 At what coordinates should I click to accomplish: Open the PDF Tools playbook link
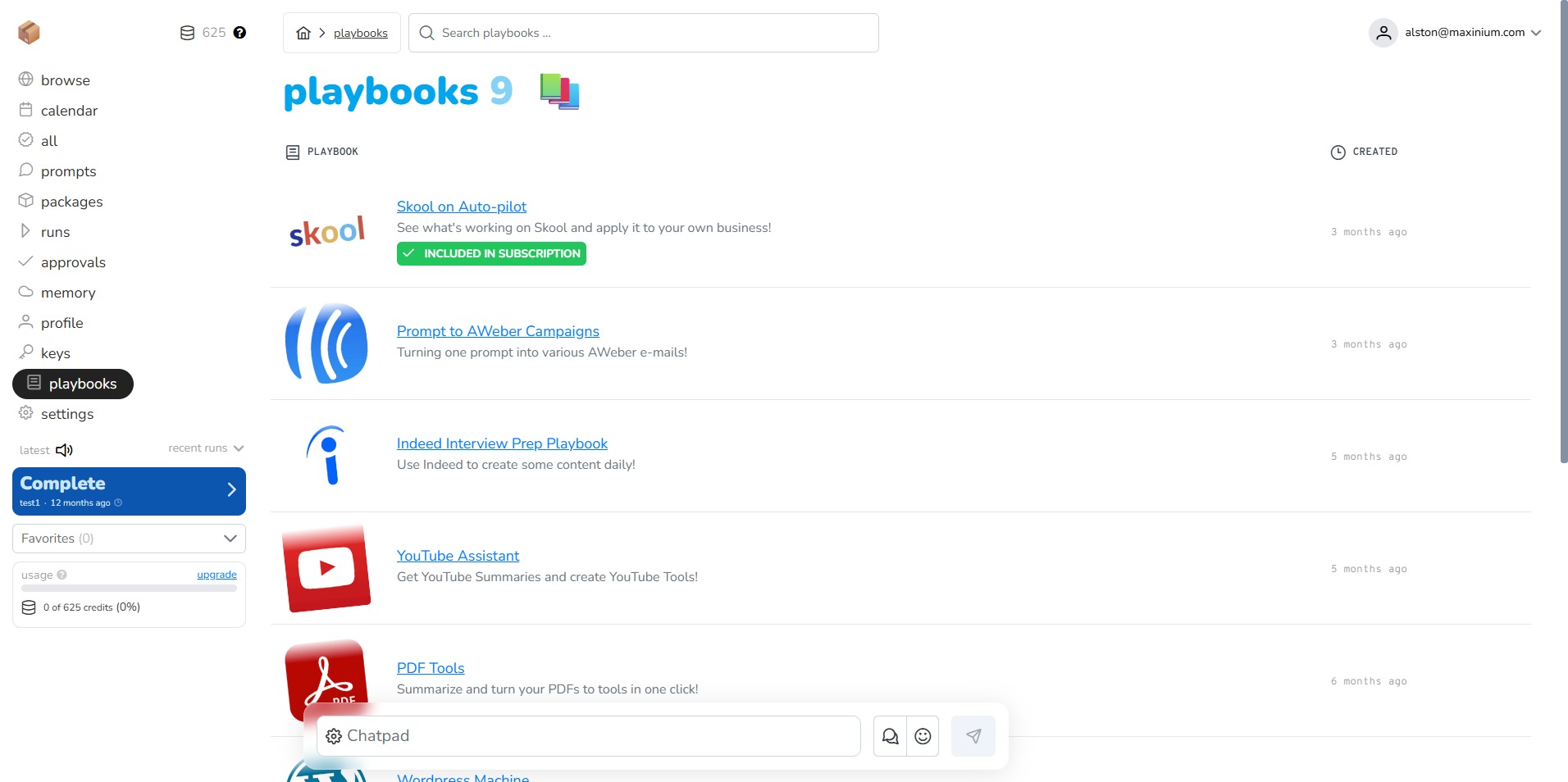431,668
